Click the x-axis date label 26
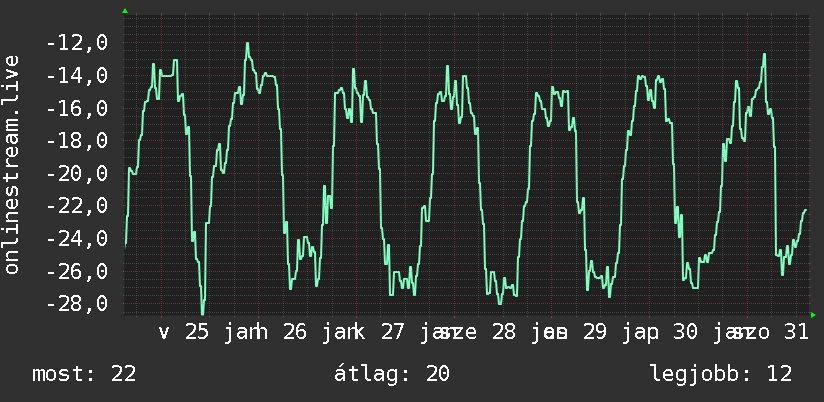 (x=295, y=333)
